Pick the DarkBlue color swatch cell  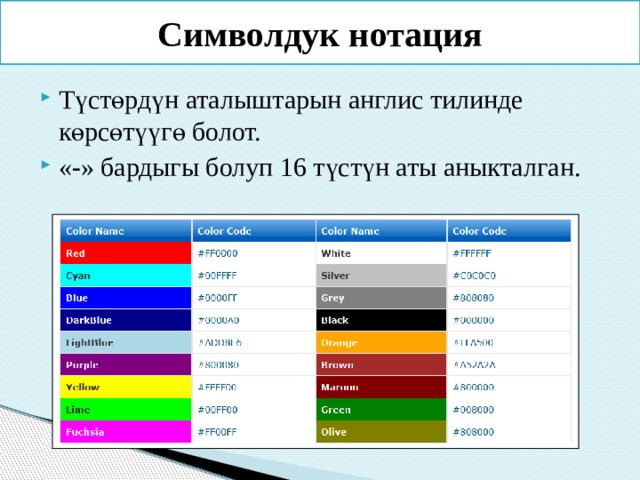click(x=126, y=320)
